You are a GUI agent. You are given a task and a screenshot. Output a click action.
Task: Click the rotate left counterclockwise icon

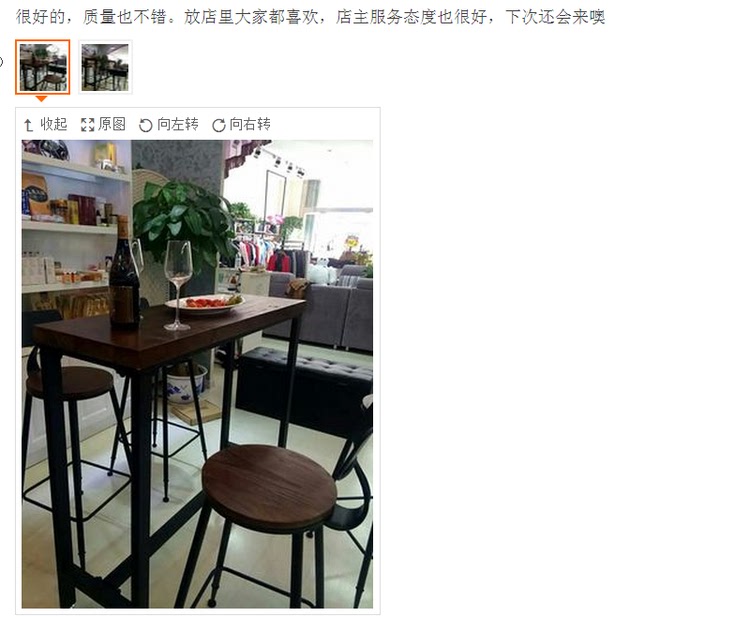pos(145,125)
